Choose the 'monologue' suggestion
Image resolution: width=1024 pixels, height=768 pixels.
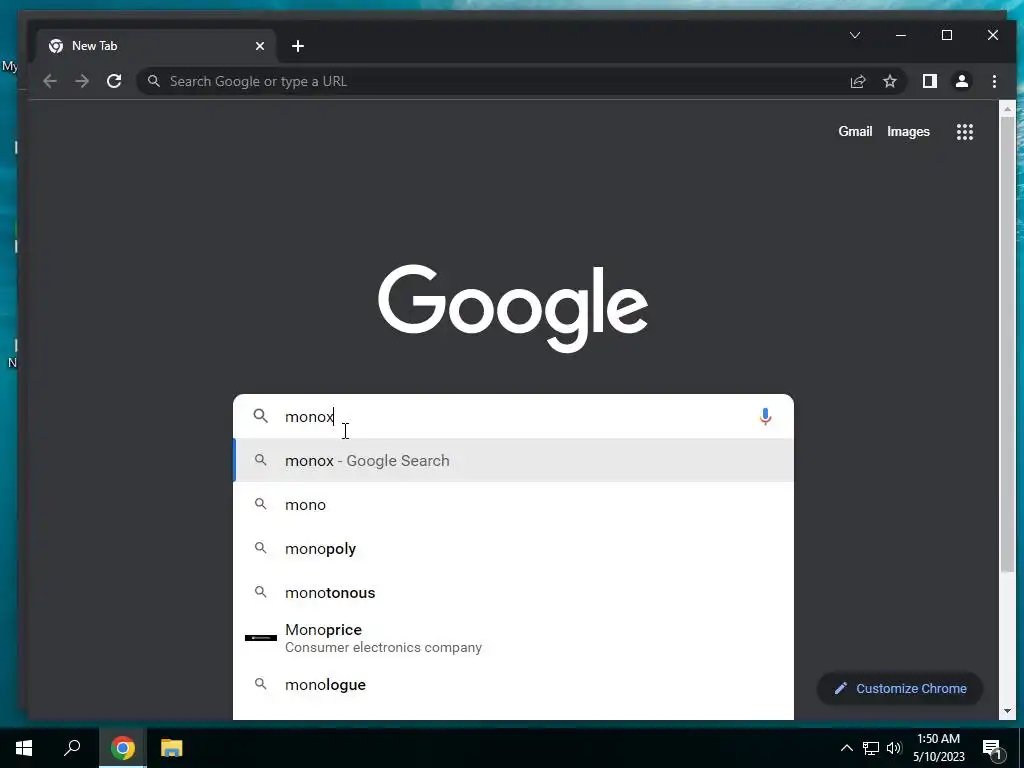[x=513, y=684]
